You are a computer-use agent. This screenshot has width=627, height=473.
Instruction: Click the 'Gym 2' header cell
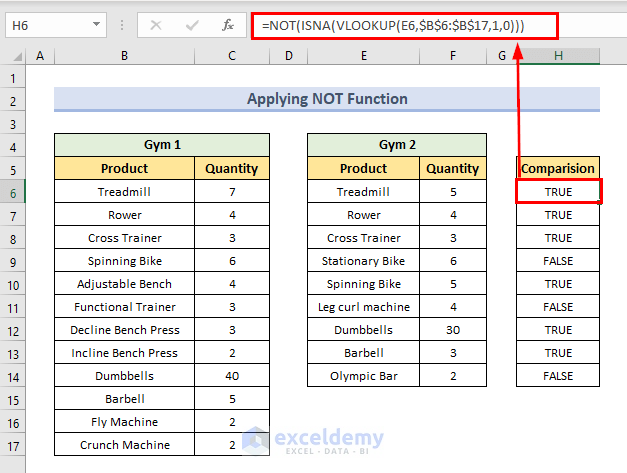[397, 145]
